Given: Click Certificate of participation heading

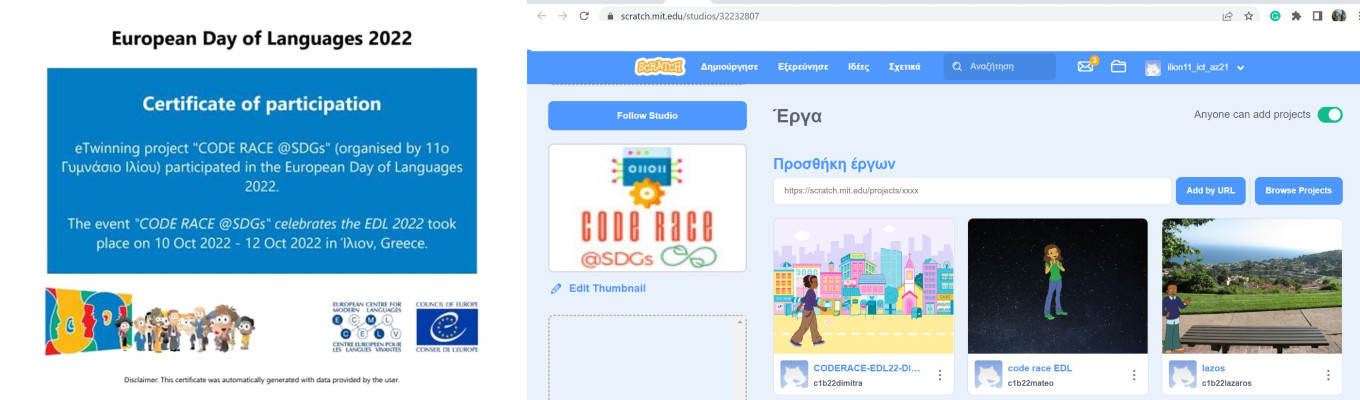Looking at the screenshot, I should click(x=262, y=104).
